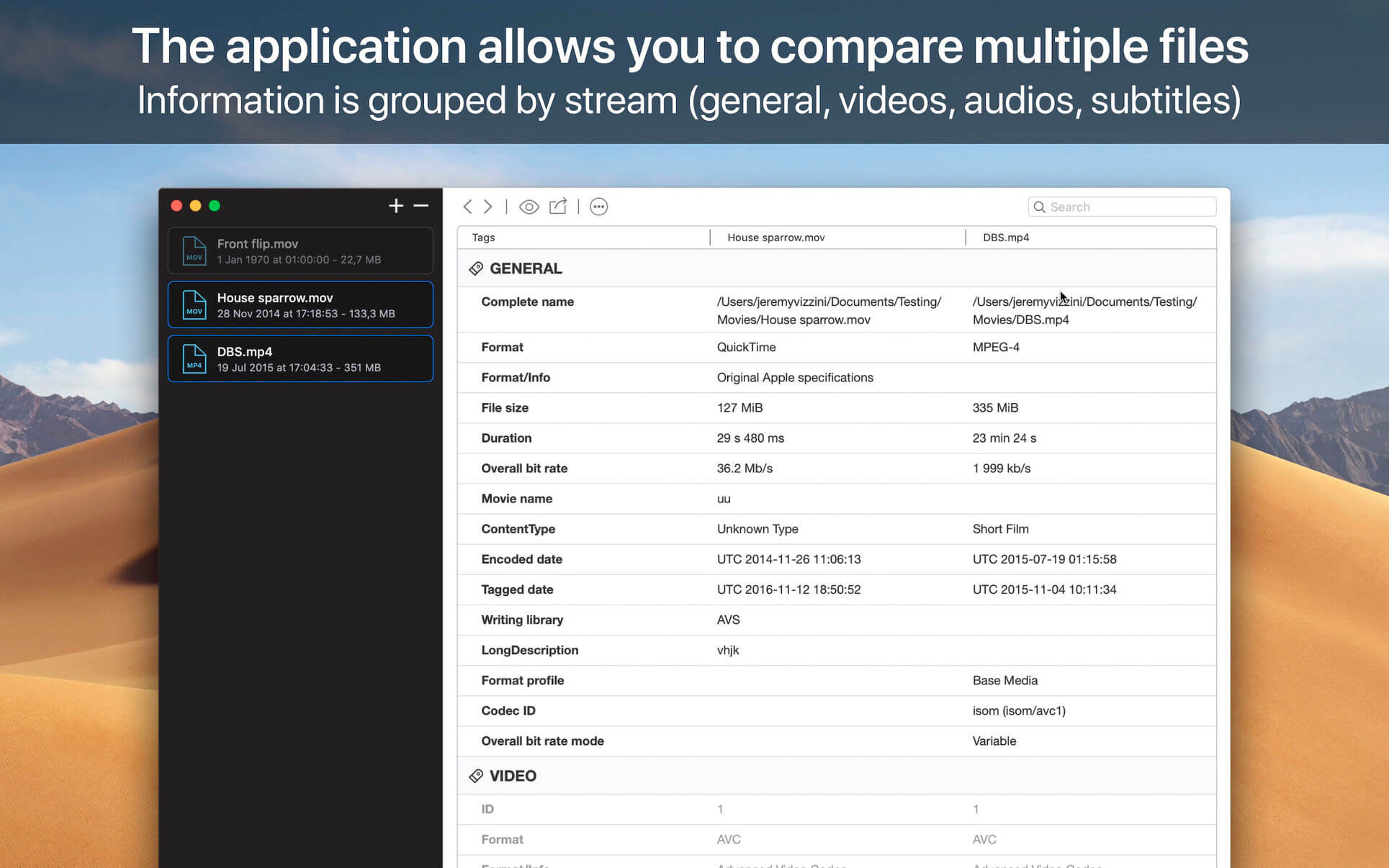Select DBS.mp4 in file list
Screen dimensions: 1389x868
[x=300, y=359]
